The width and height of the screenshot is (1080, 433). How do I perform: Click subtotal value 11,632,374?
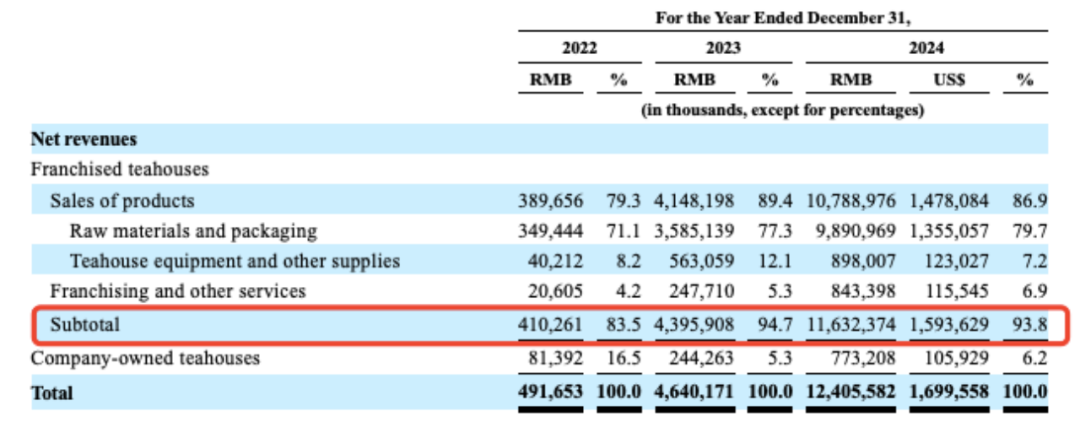(x=851, y=324)
